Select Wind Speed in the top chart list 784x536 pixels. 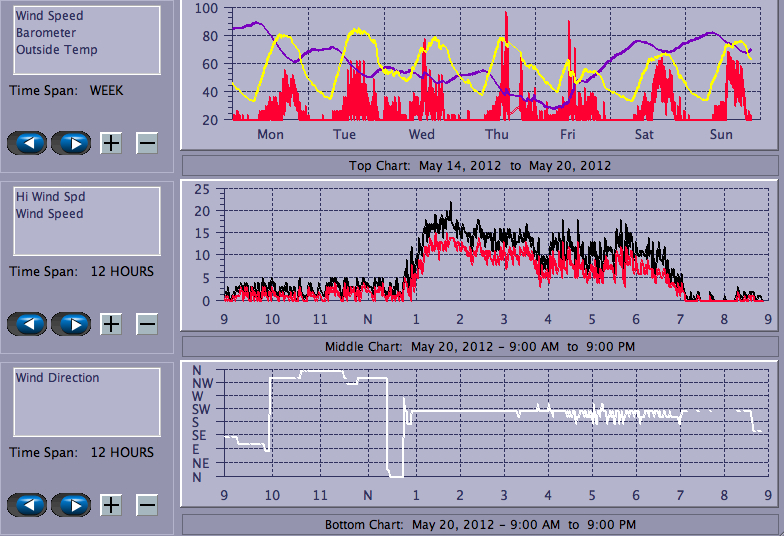point(49,16)
